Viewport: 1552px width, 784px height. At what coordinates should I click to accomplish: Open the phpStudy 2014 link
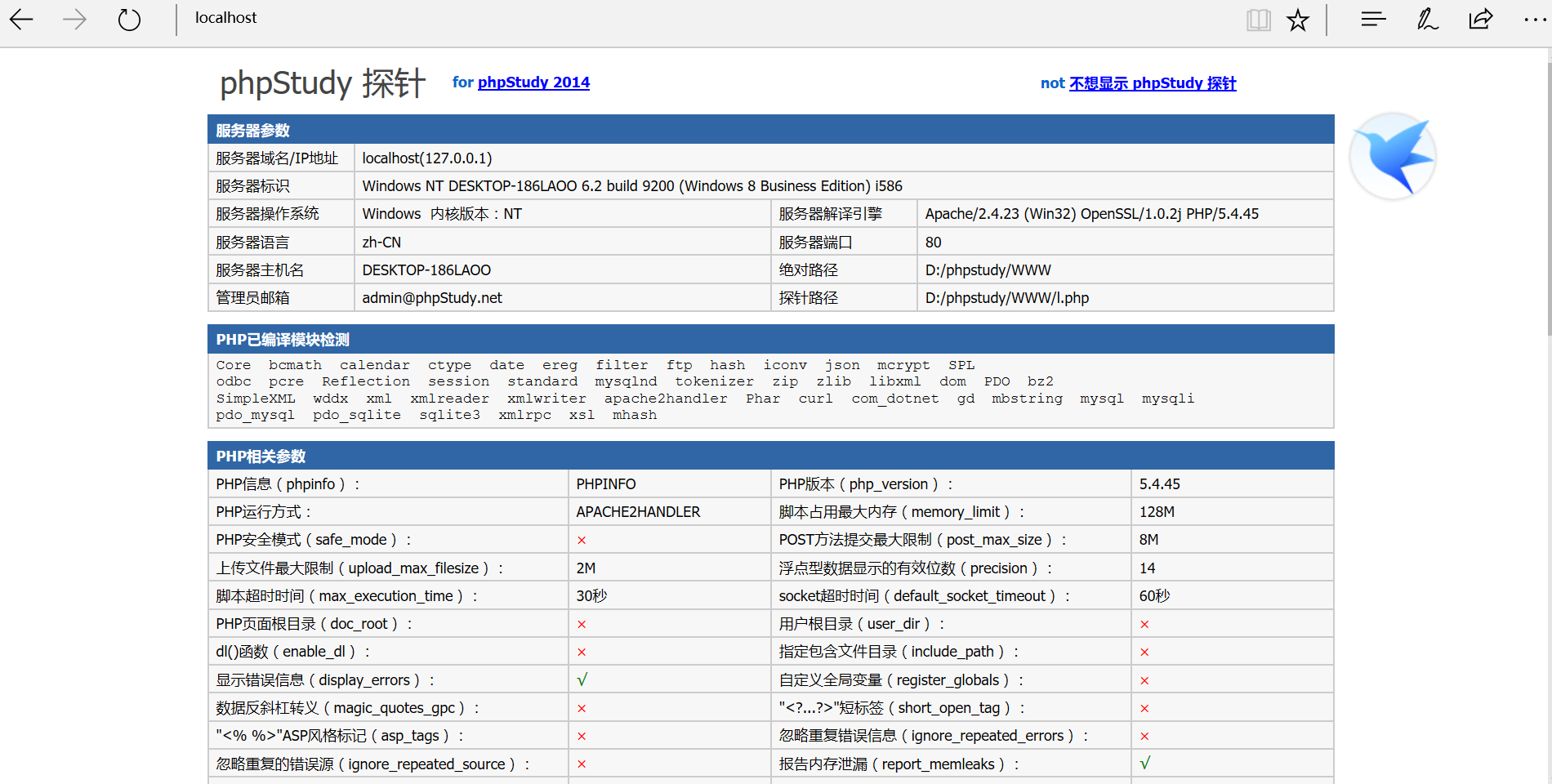(533, 82)
